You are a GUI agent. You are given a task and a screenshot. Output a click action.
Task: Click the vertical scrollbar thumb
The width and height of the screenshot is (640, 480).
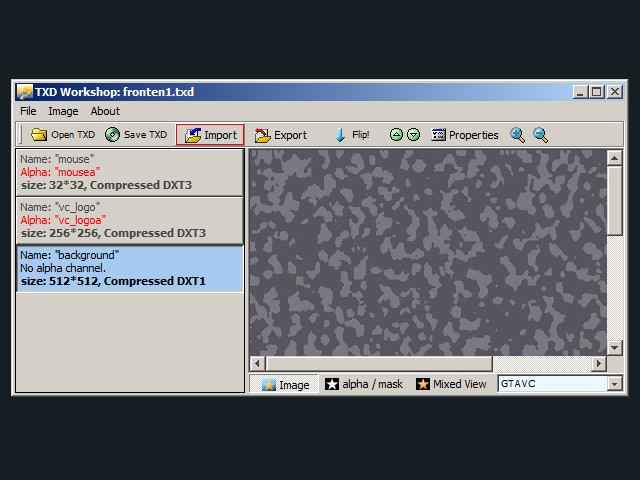pos(615,200)
